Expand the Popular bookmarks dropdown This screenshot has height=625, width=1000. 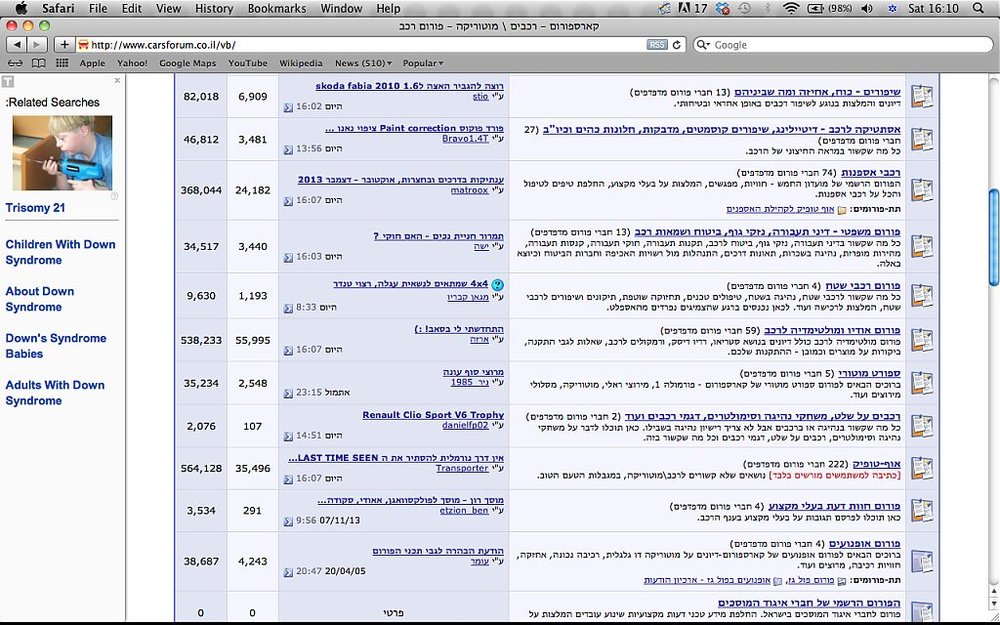tap(423, 63)
